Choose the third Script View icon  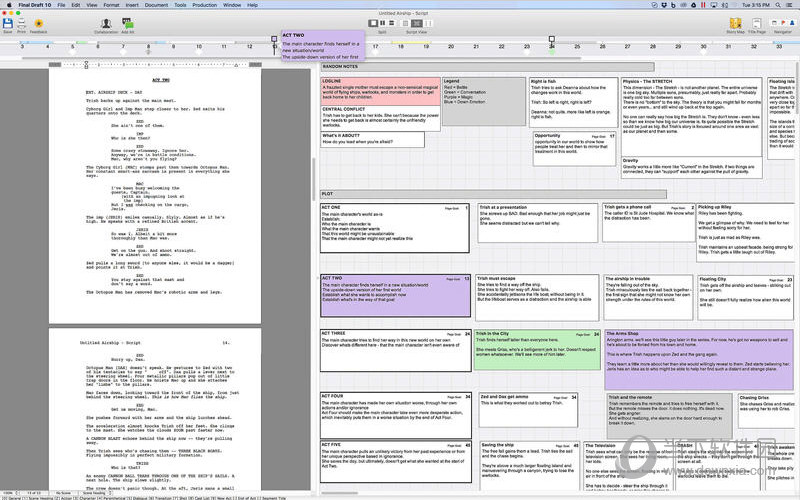[428, 23]
